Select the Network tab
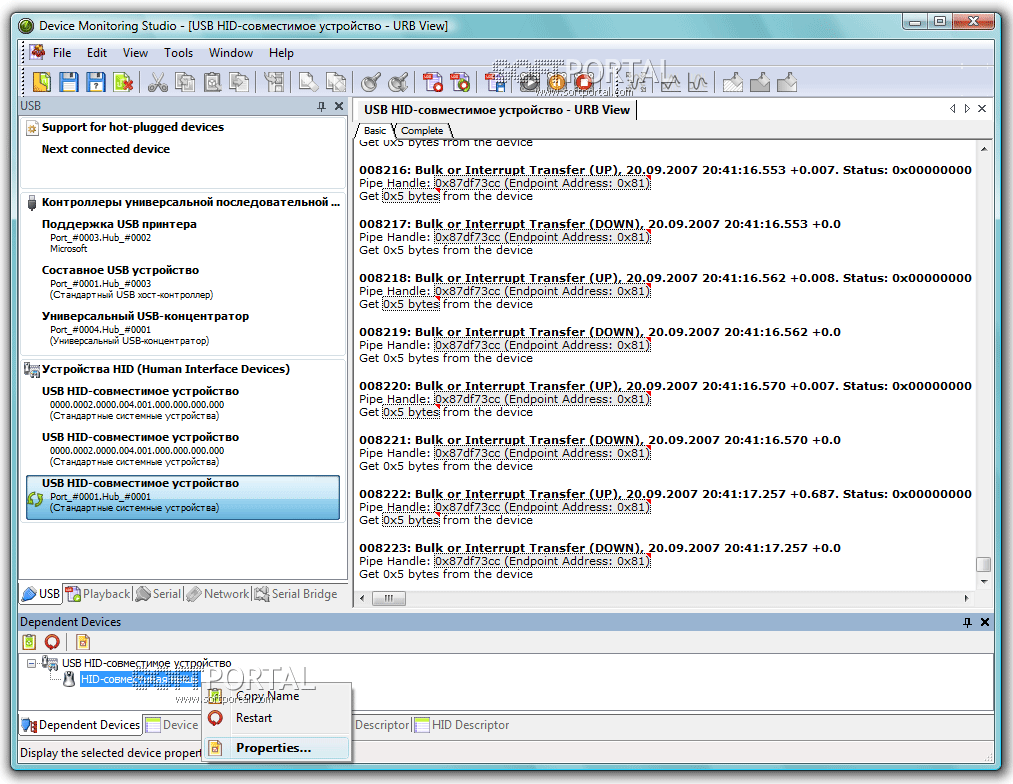 pos(218,594)
